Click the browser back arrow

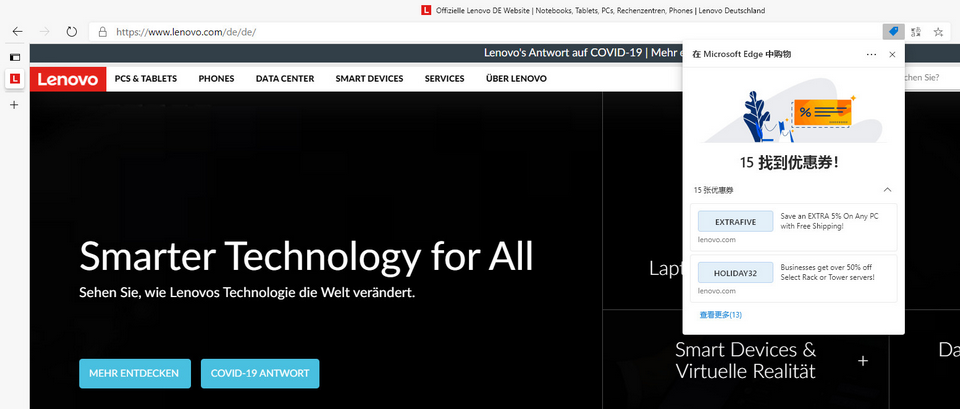click(17, 31)
